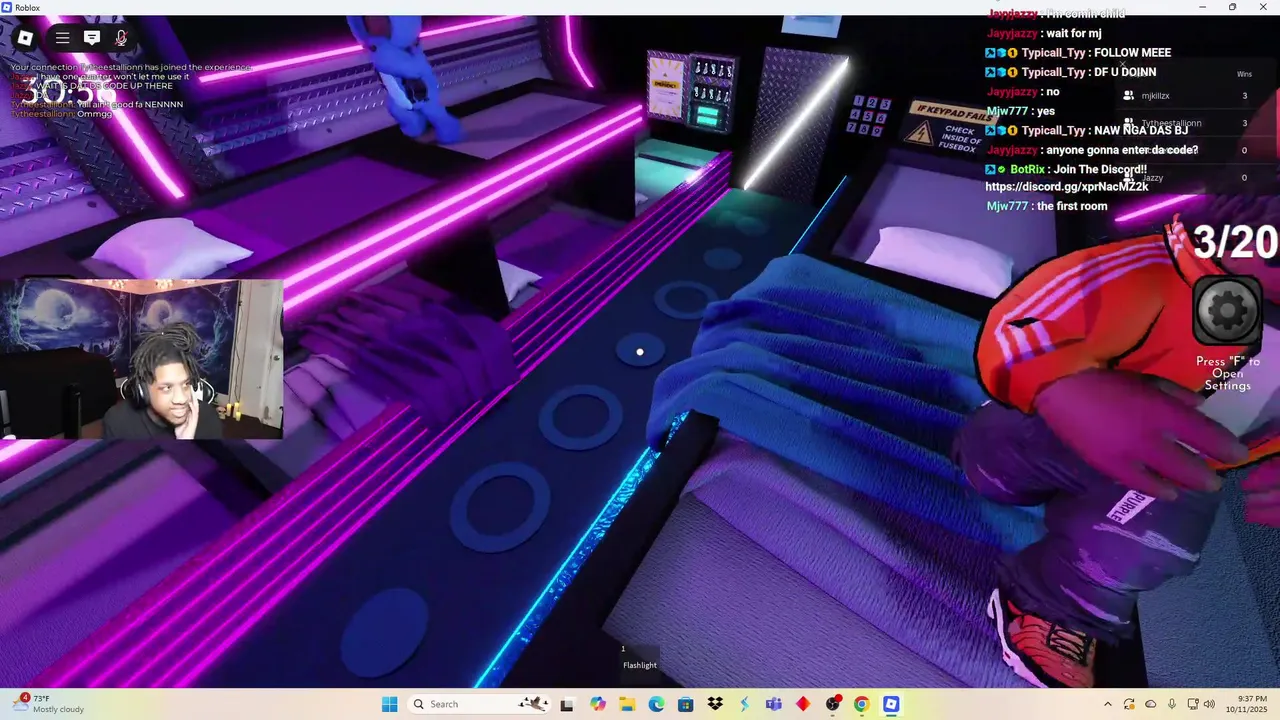Click 'Ommgg' in the Roblox chat
1280x720 pixels.
(x=95, y=114)
